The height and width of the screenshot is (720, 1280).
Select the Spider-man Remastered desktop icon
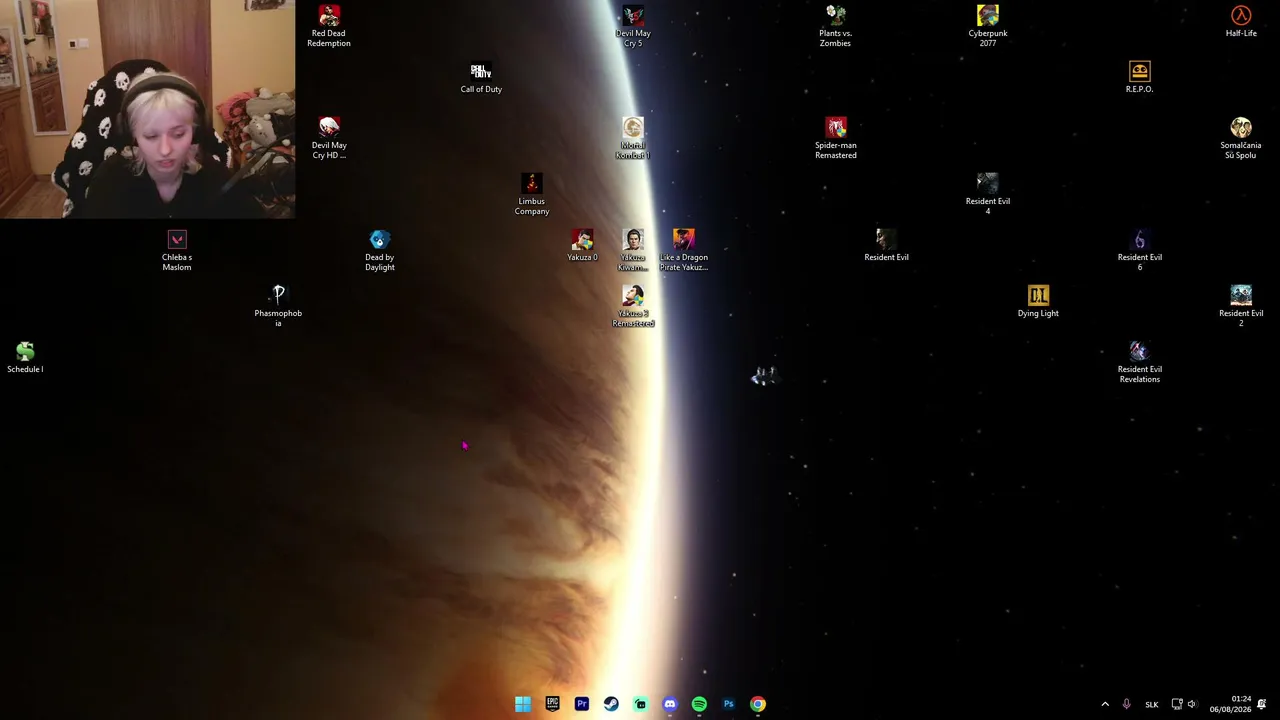click(x=835, y=138)
